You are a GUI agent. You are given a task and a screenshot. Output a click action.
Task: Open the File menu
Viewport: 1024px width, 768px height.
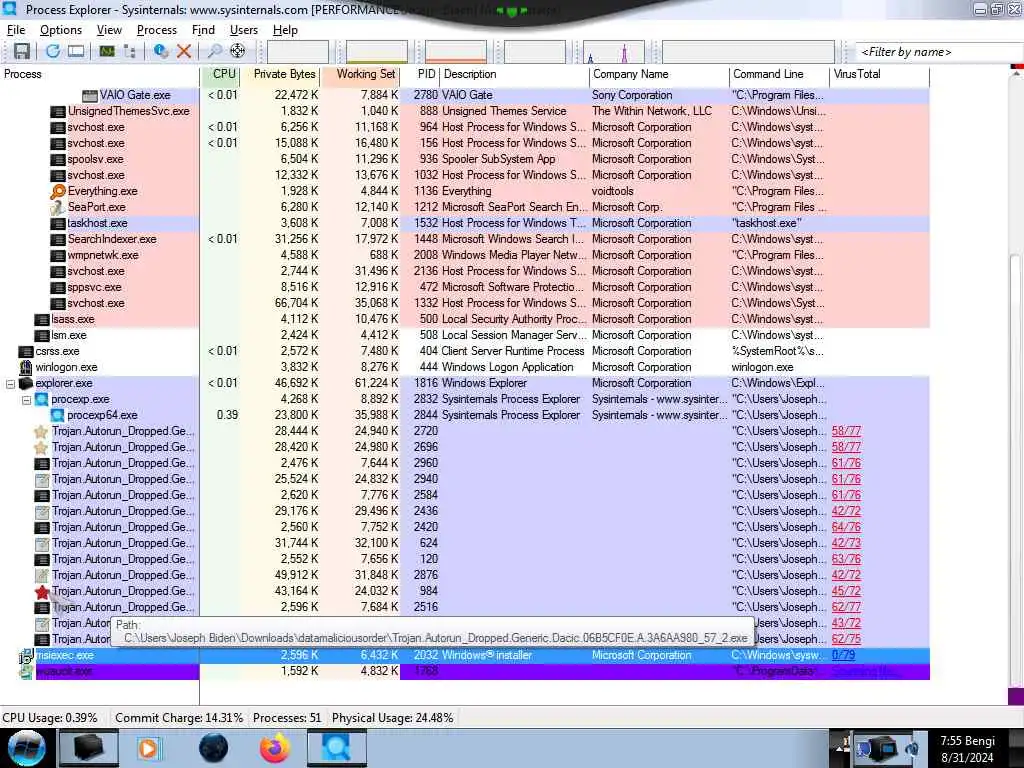pos(16,30)
